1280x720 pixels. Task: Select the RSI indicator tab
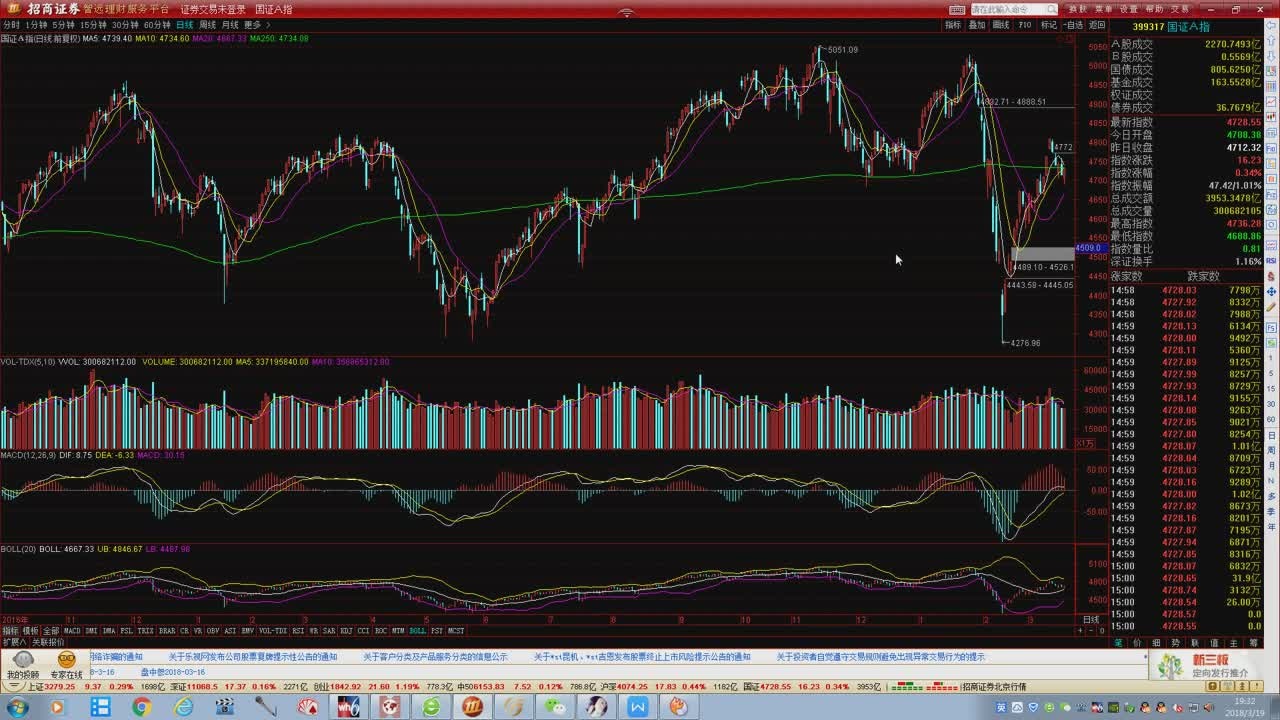coord(298,631)
